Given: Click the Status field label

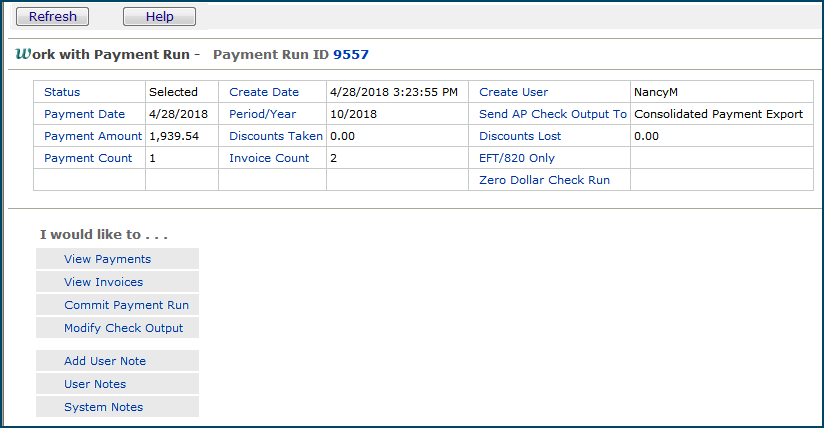Looking at the screenshot, I should (62, 92).
